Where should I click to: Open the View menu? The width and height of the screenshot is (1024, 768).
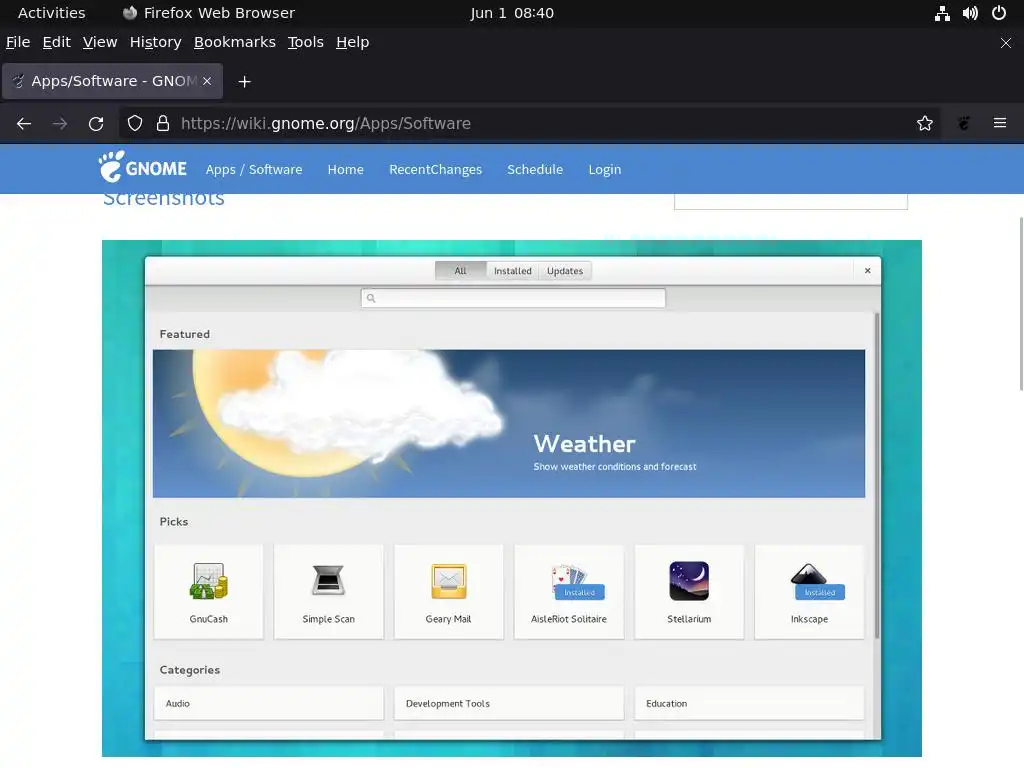100,42
